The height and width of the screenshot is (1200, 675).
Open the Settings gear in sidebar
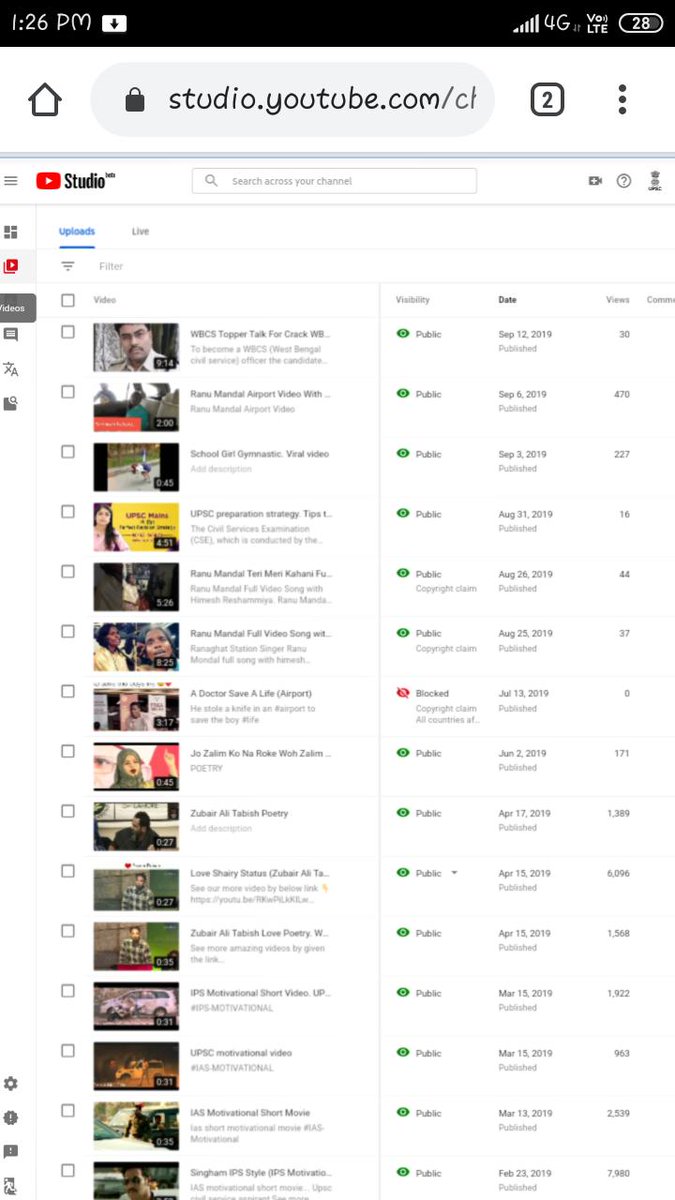pyautogui.click(x=11, y=1084)
